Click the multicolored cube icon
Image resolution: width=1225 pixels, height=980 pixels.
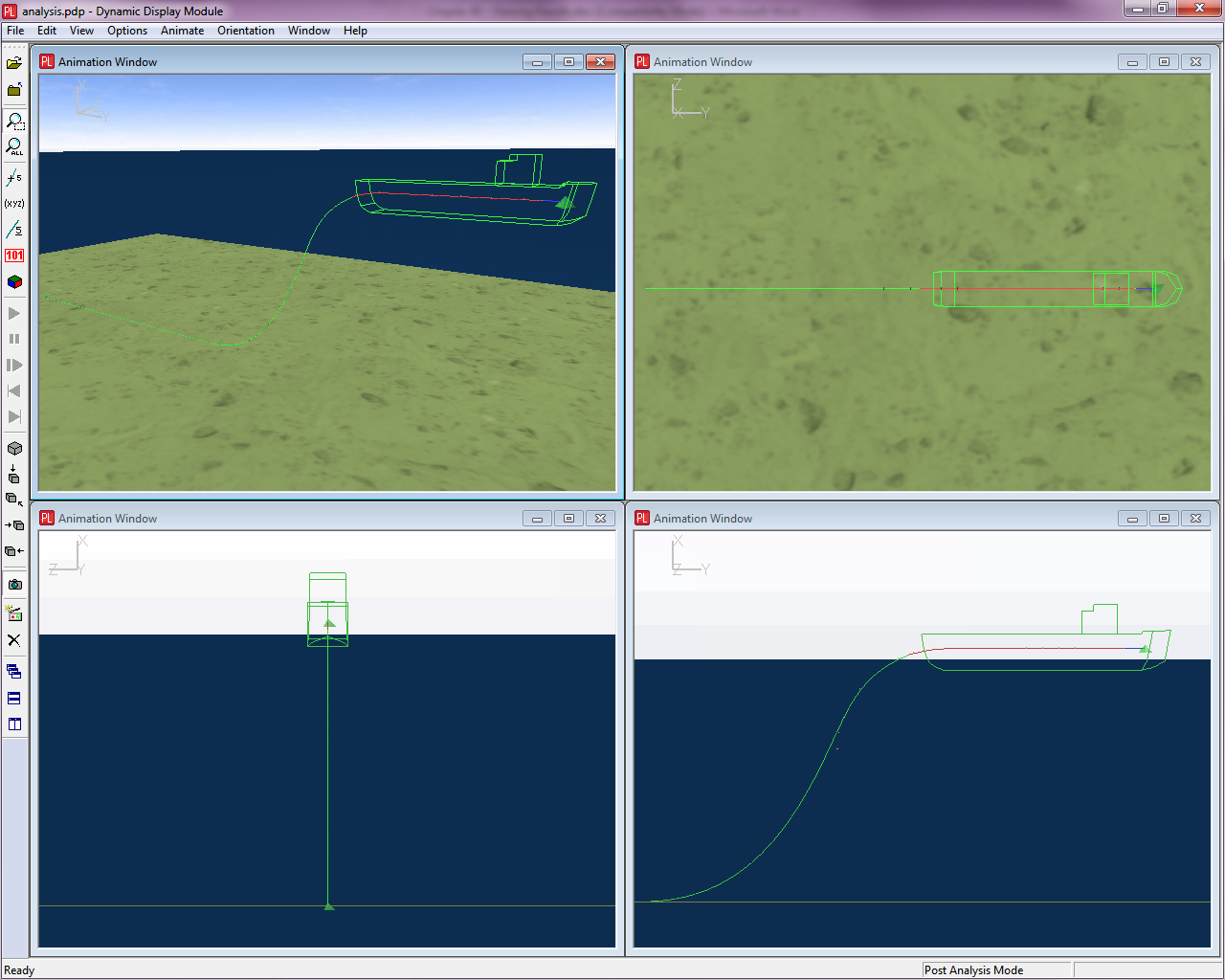point(14,282)
